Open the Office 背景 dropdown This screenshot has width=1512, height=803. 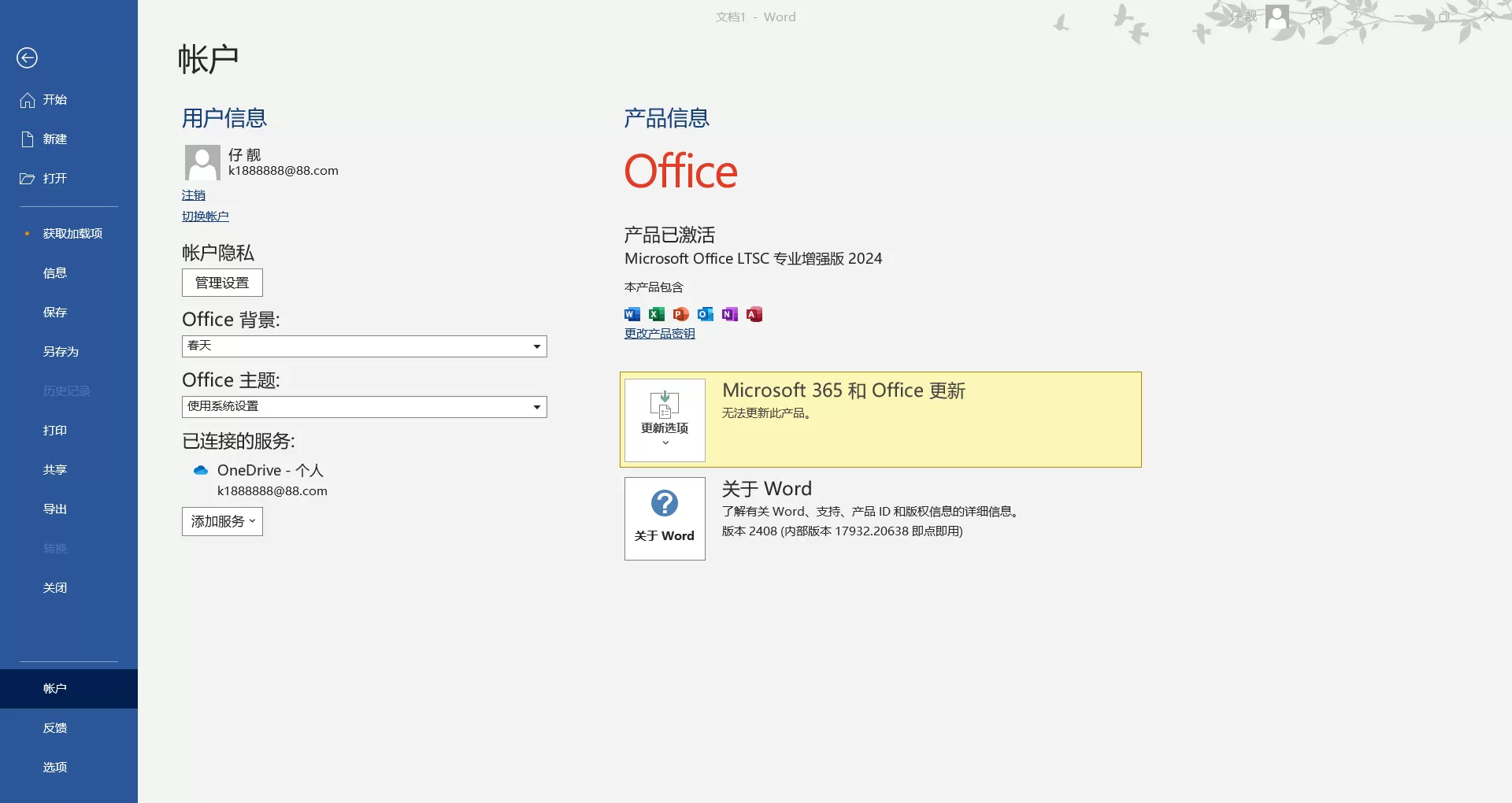pos(536,346)
